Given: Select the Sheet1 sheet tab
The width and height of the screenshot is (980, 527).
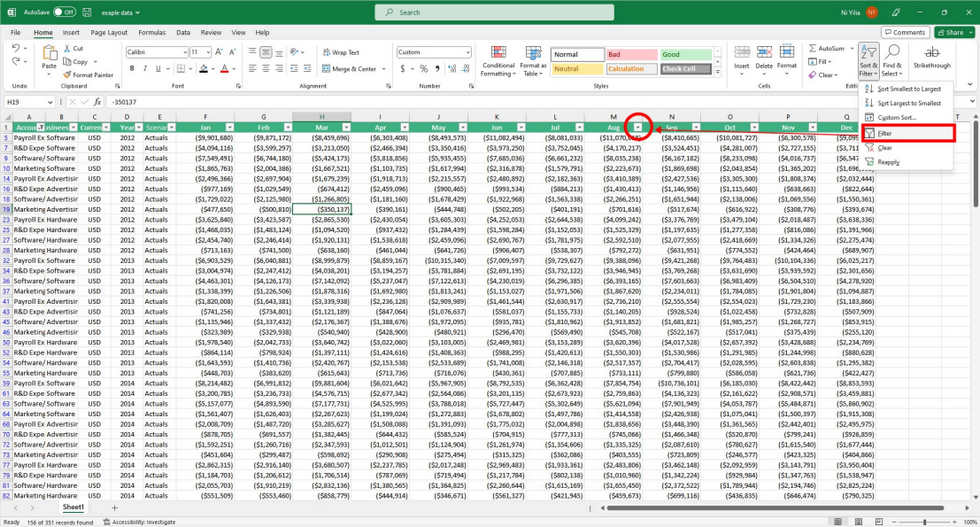Looking at the screenshot, I should (x=73, y=507).
